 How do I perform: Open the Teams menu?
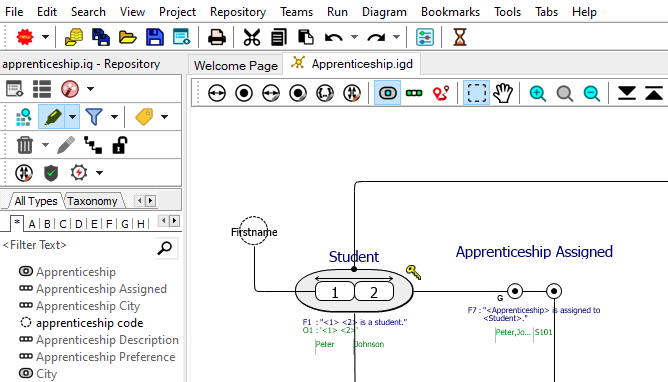[297, 12]
